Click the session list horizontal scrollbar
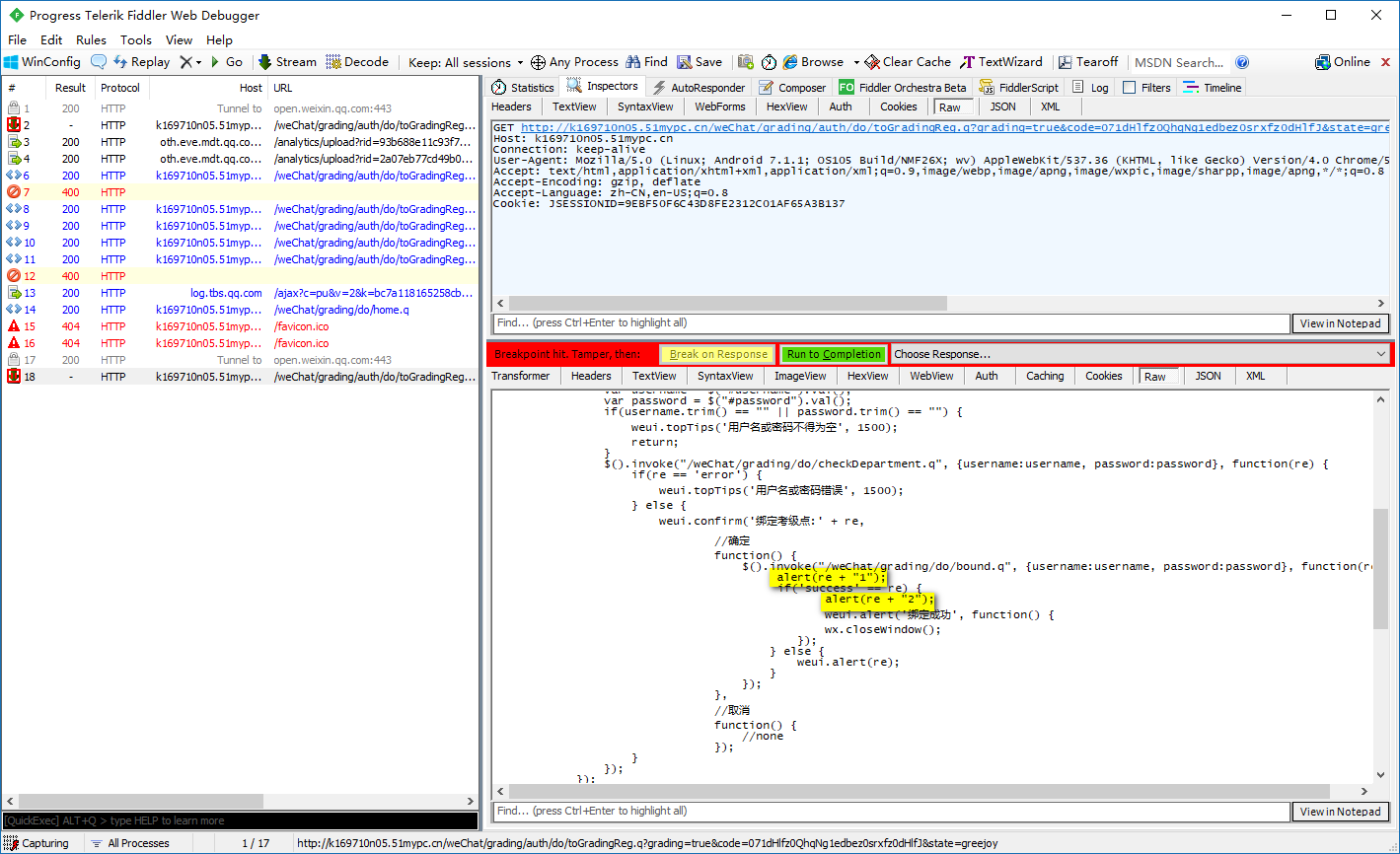This screenshot has height=854, width=1400. (240, 802)
